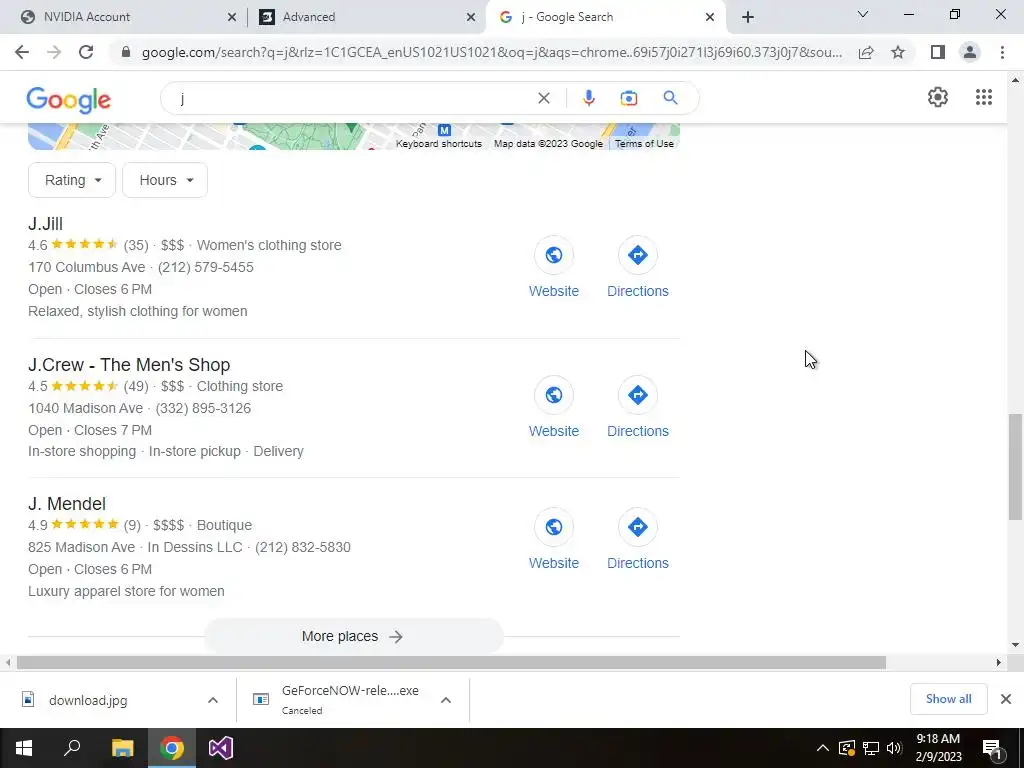This screenshot has height=768, width=1024.
Task: Show hidden system tray icons
Action: pos(823,748)
